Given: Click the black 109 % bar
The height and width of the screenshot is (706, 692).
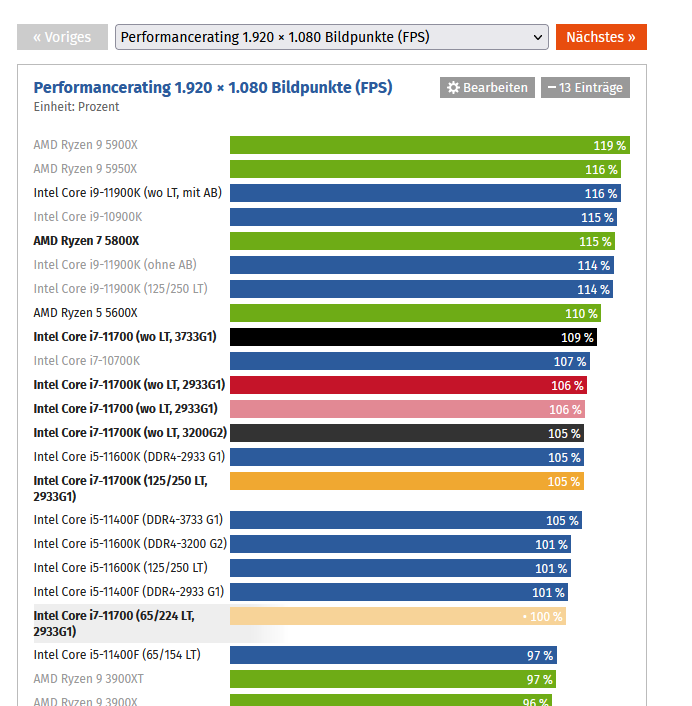Looking at the screenshot, I should coord(413,337).
